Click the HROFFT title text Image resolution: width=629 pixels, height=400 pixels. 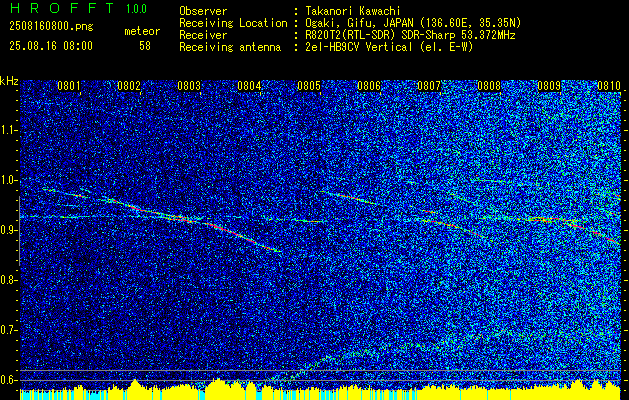63,8
